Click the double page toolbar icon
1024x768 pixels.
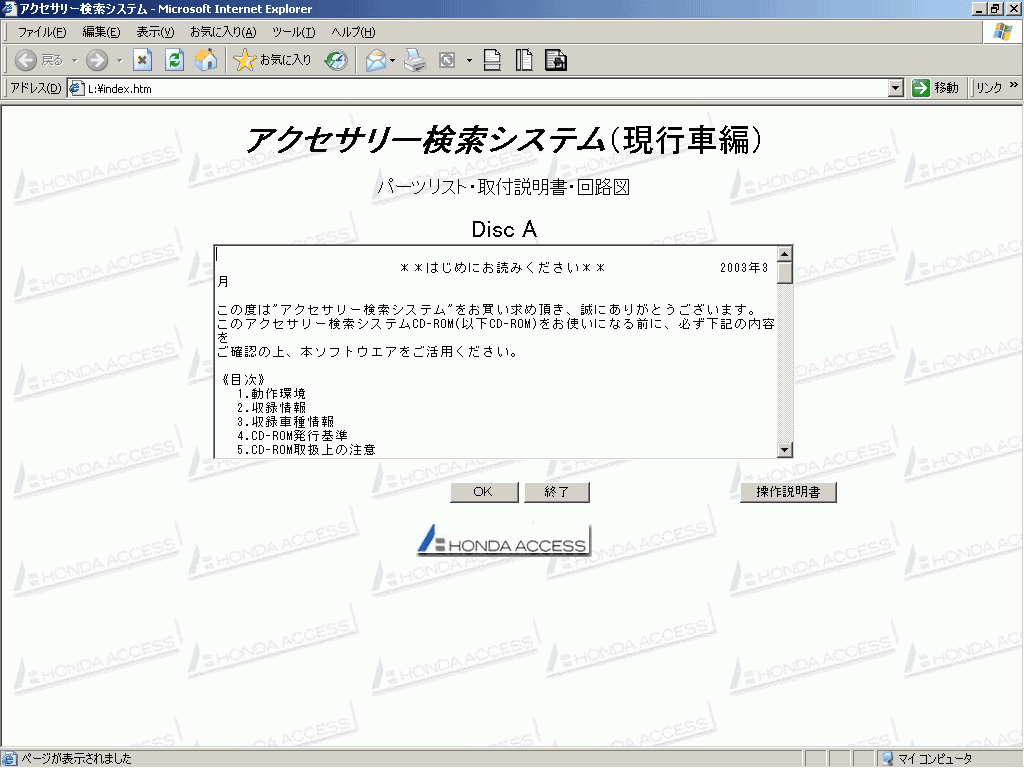click(524, 60)
